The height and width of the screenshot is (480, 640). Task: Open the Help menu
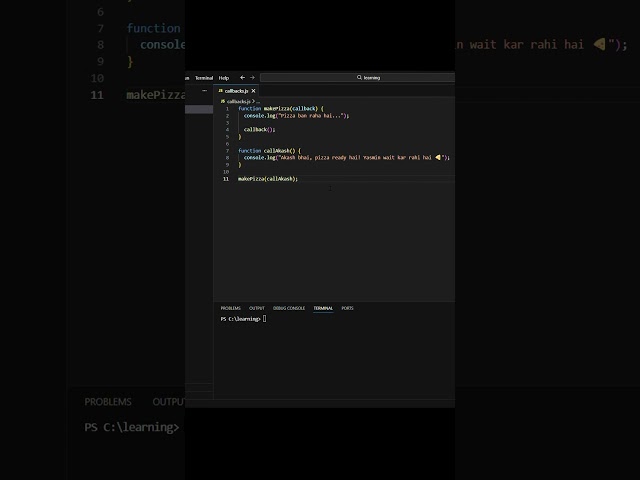click(x=224, y=78)
